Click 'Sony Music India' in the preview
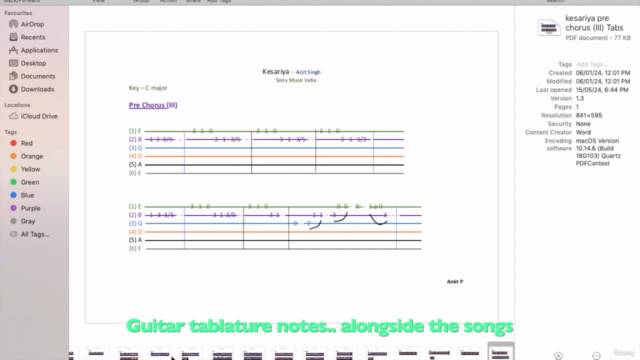Image resolution: width=640 pixels, height=360 pixels. point(296,80)
